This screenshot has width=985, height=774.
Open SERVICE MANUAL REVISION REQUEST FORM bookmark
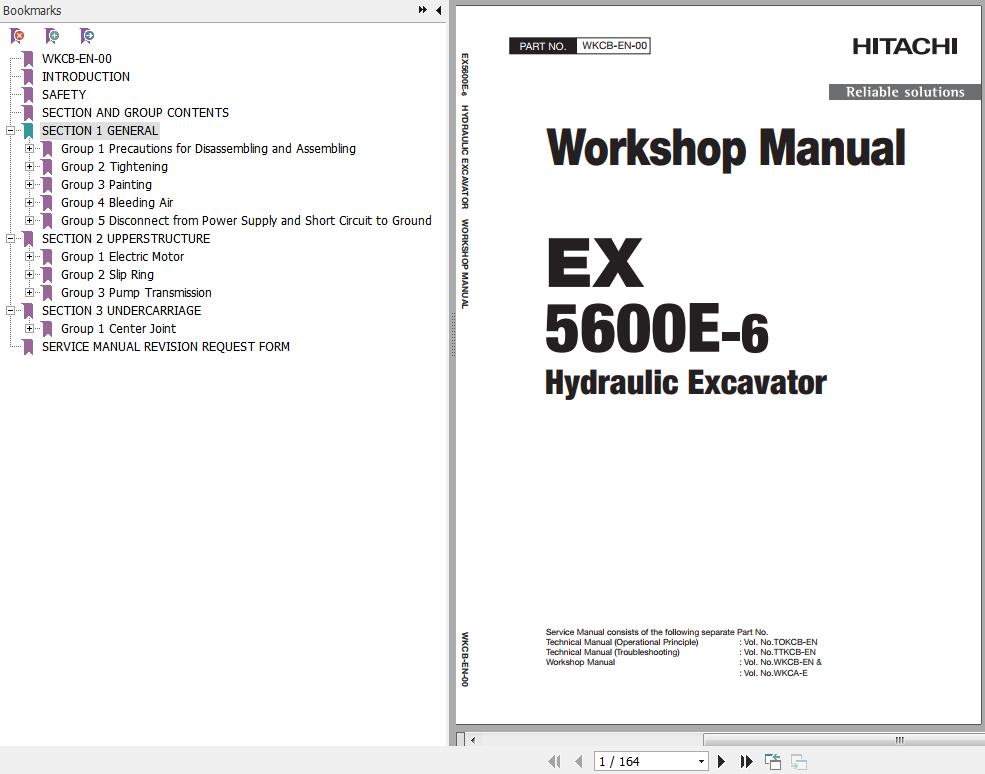[166, 347]
